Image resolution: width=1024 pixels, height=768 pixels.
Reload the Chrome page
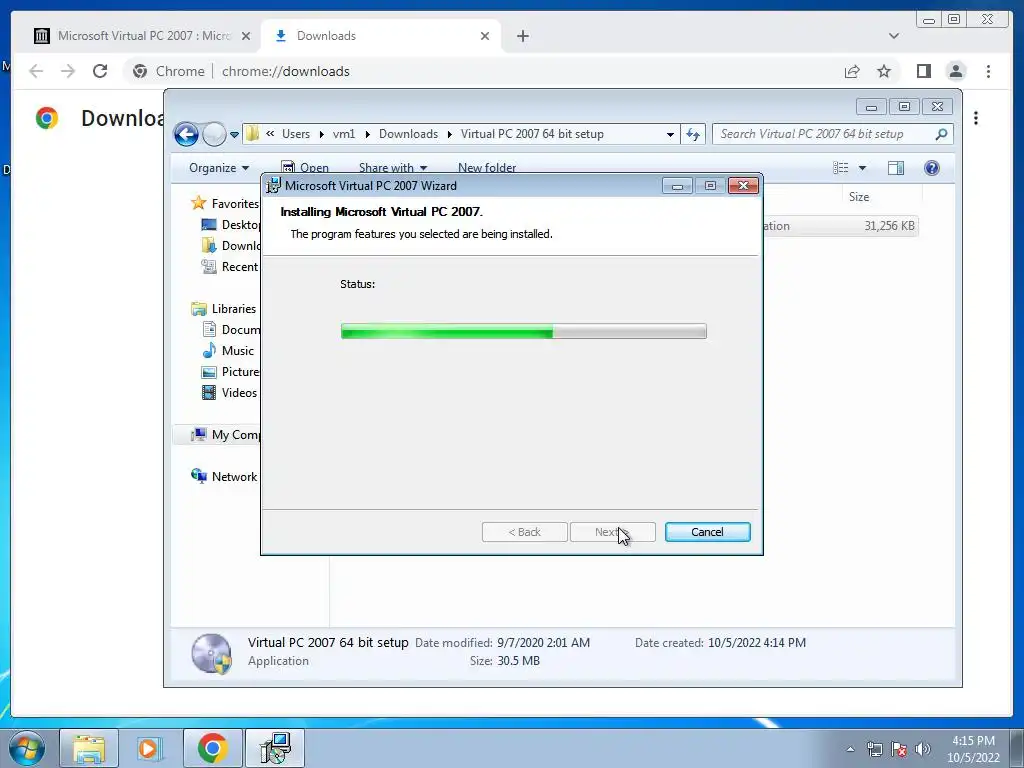pos(100,71)
